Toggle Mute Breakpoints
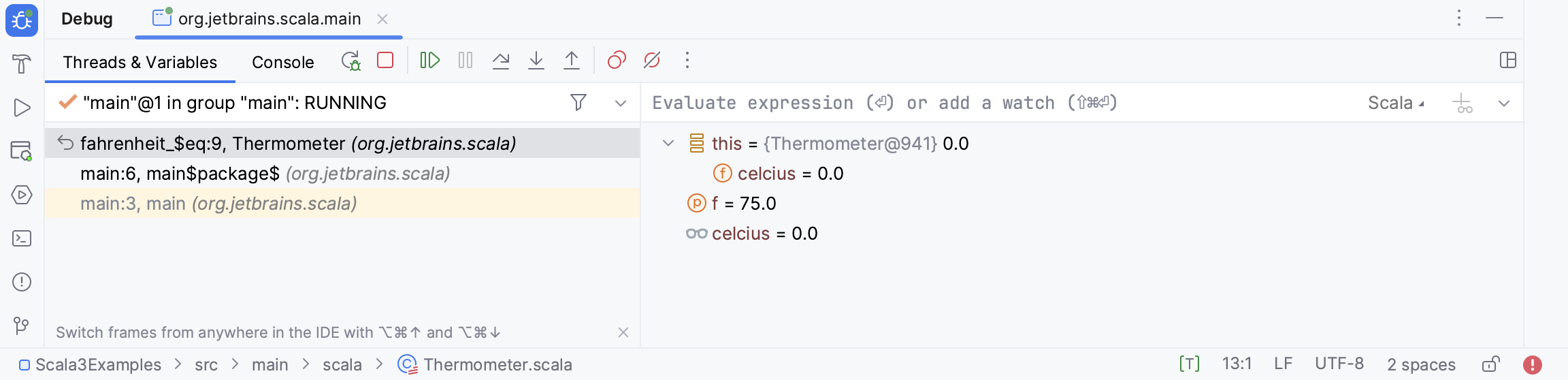 pos(652,61)
